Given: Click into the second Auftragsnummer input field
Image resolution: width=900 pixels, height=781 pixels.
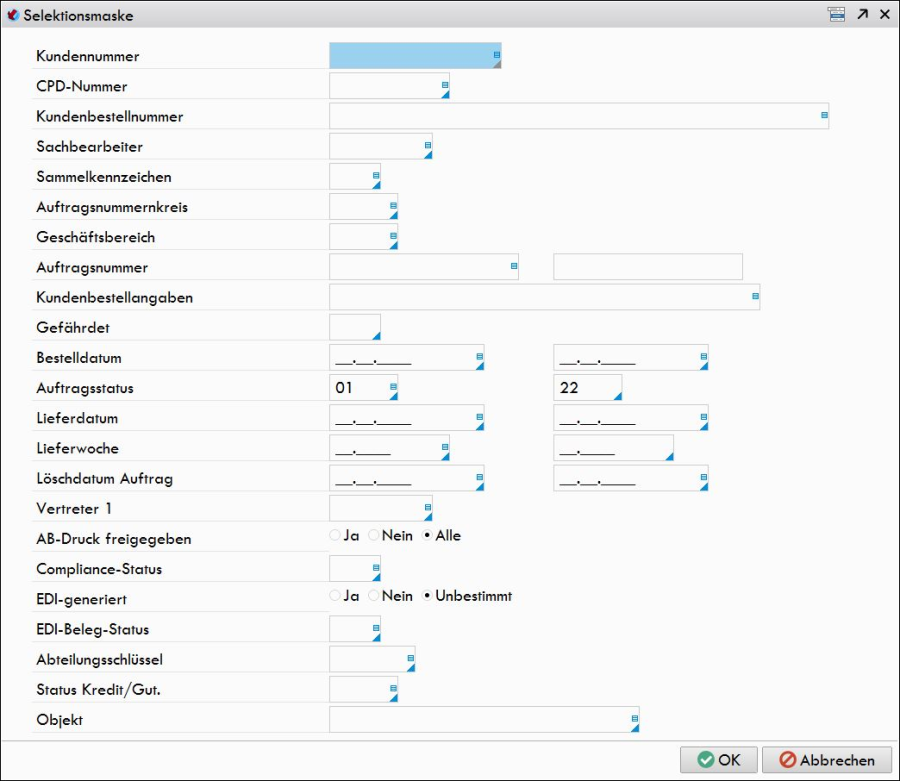Looking at the screenshot, I should 647,267.
